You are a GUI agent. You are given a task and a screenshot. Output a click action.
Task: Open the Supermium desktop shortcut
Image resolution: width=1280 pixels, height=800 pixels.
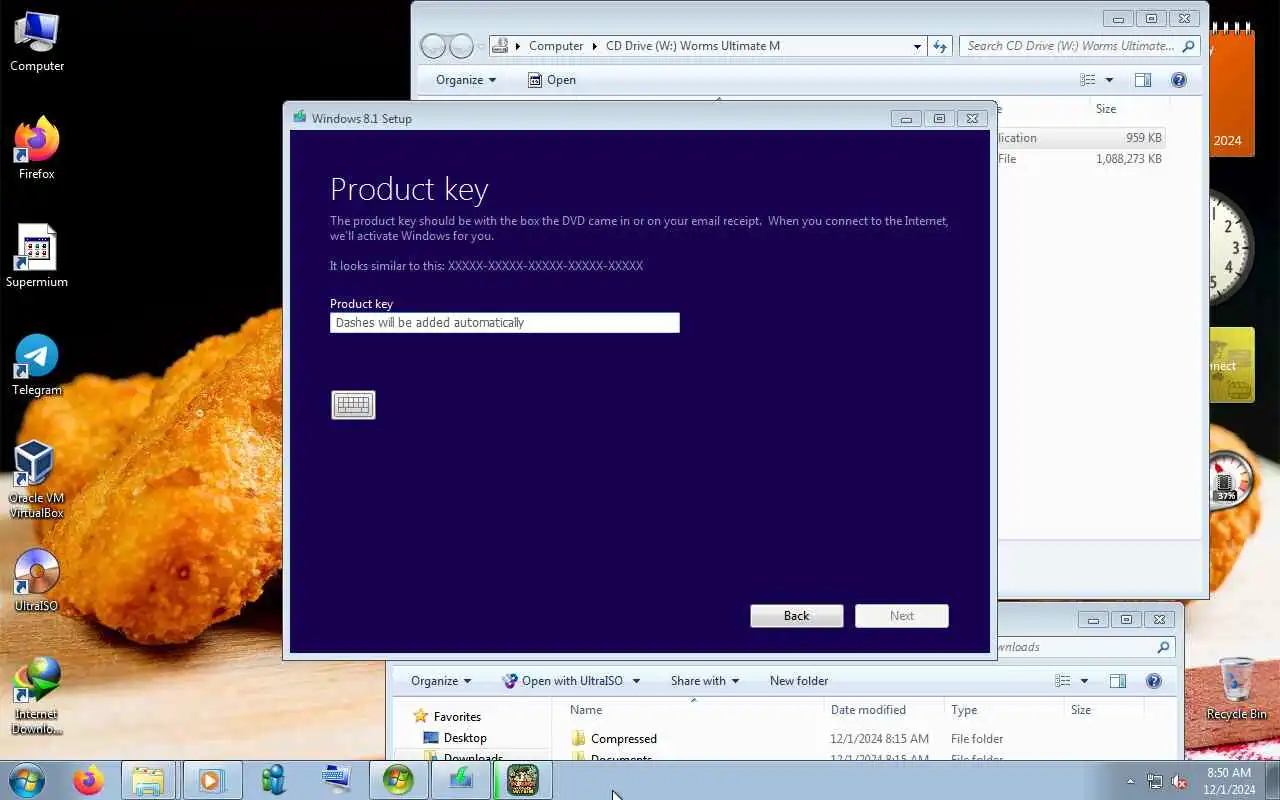pyautogui.click(x=37, y=256)
